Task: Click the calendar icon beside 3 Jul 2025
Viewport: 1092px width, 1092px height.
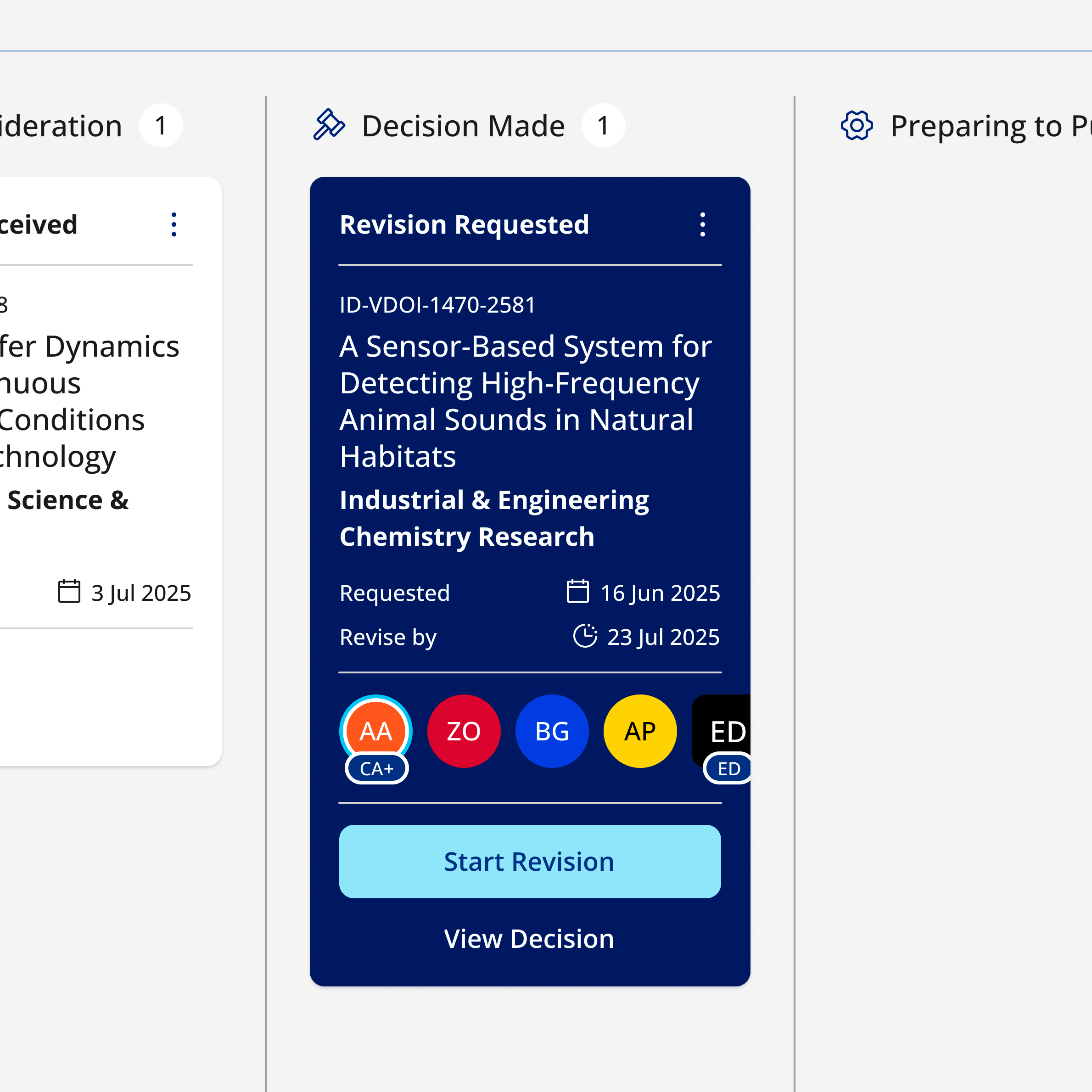Action: [69, 591]
